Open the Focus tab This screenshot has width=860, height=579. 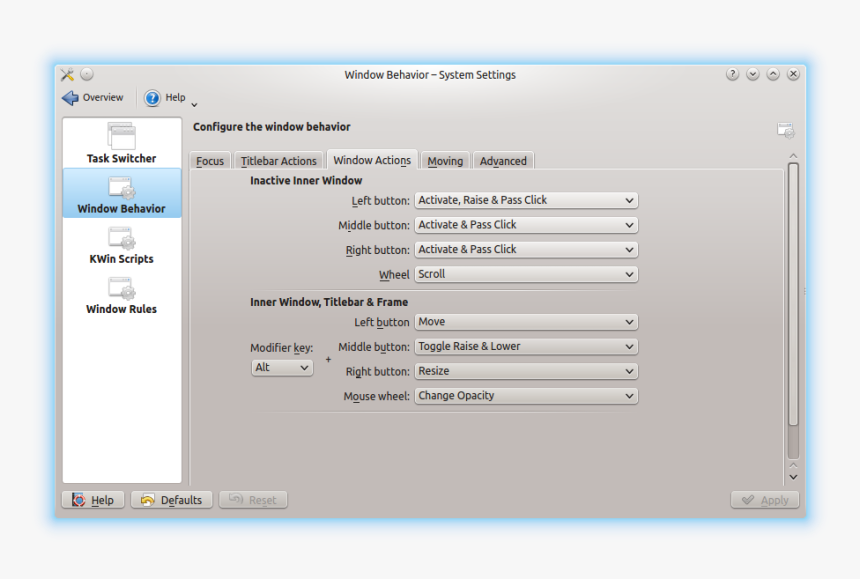210,161
